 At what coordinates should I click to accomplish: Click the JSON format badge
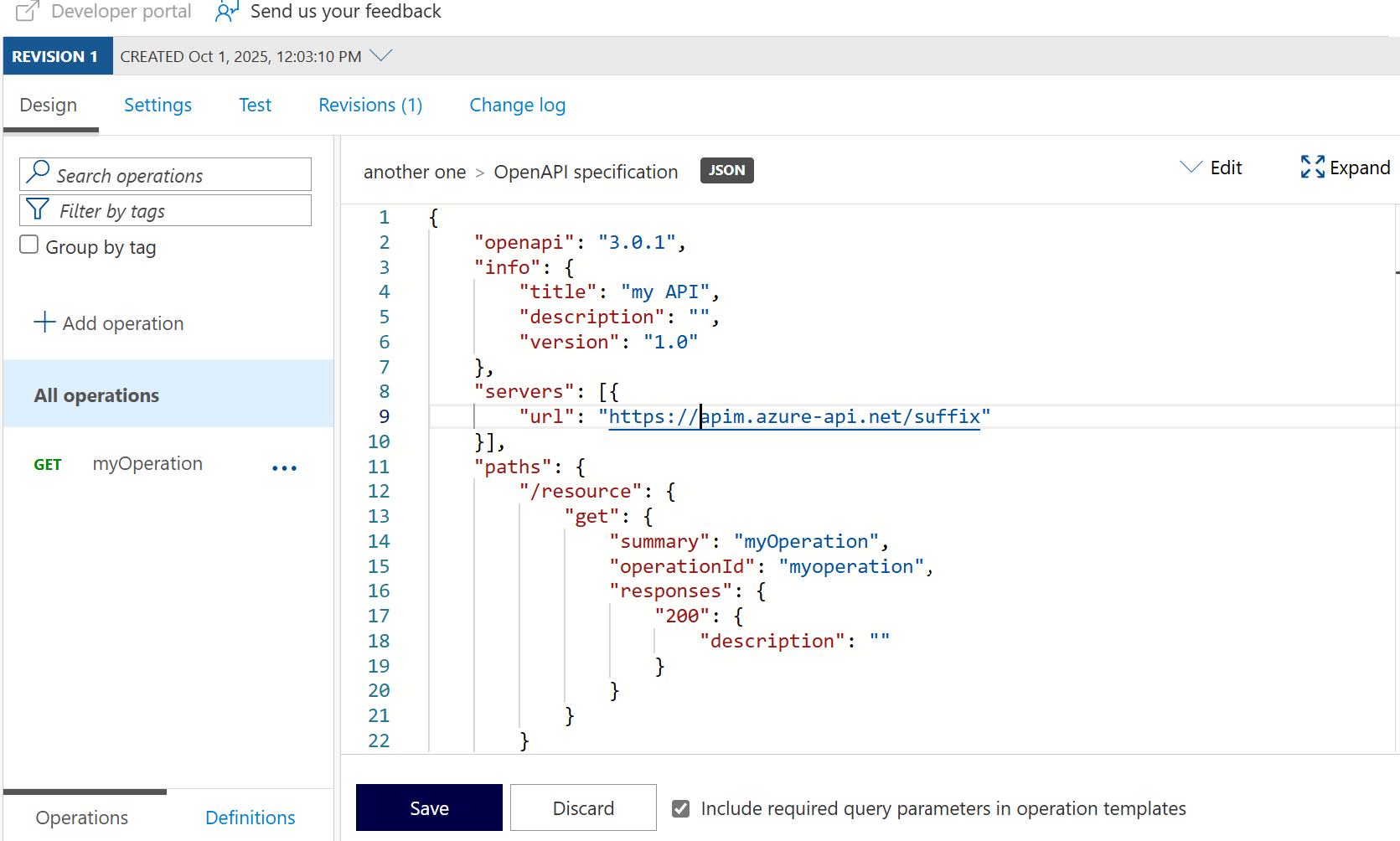(x=726, y=170)
